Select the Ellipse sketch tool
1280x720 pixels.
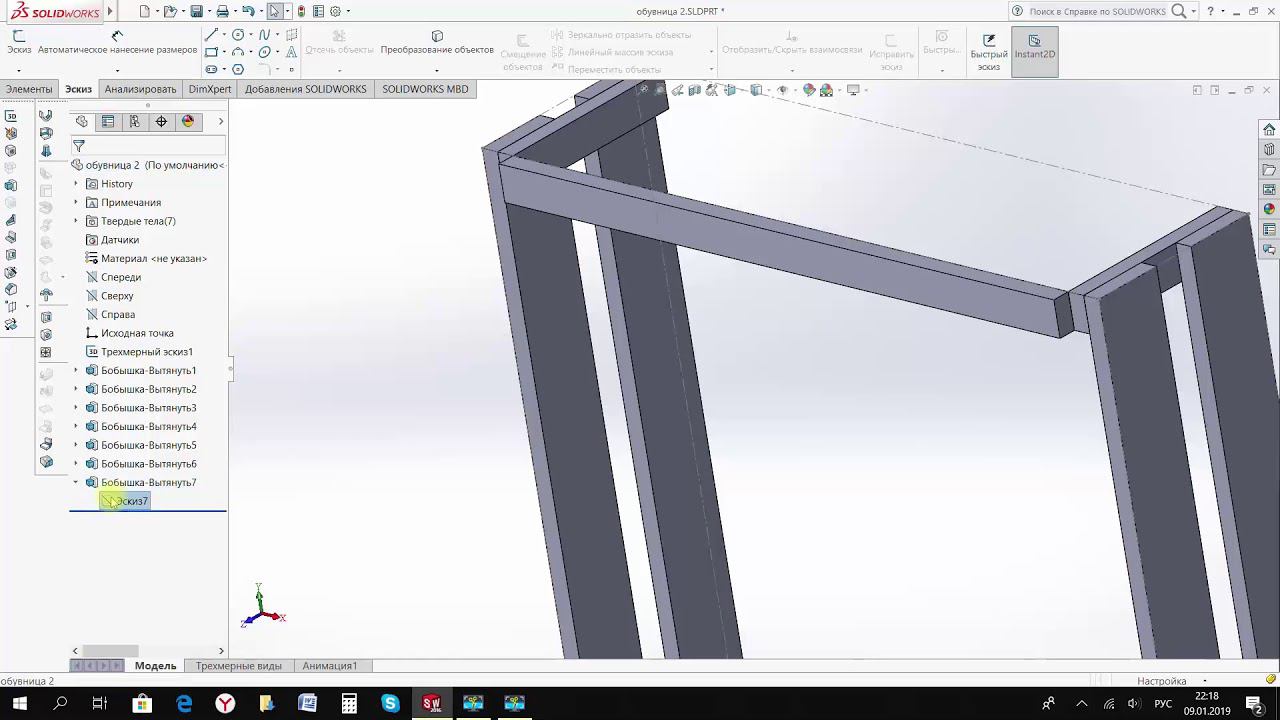click(x=264, y=52)
